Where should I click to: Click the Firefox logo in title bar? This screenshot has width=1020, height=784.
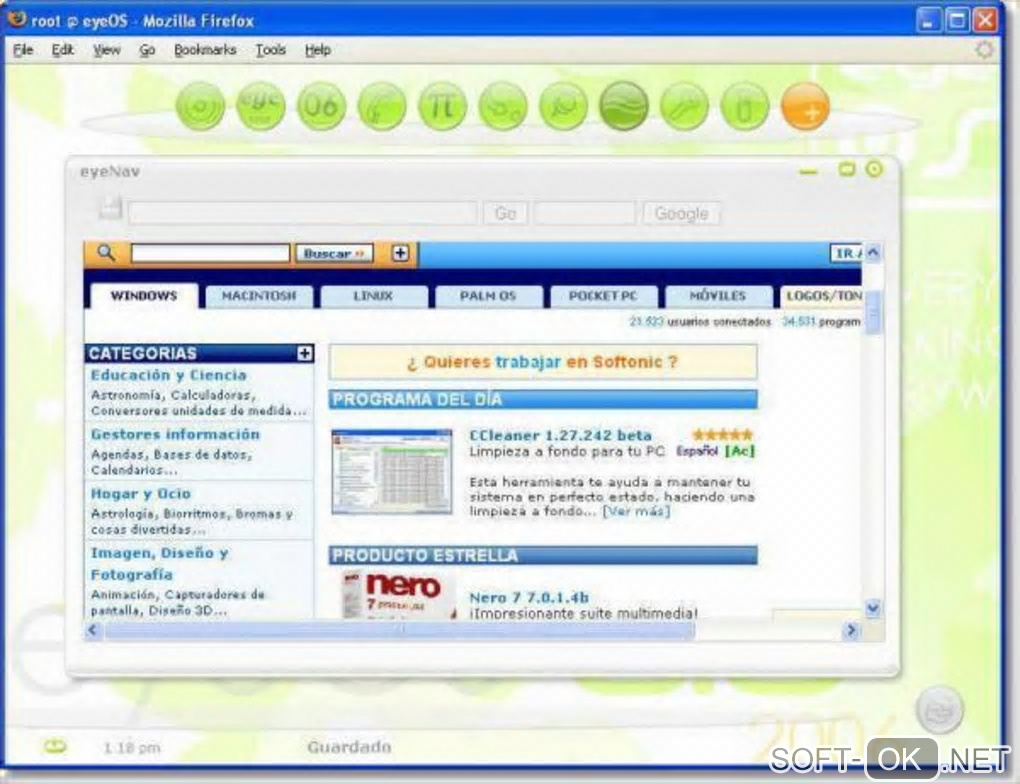point(16,20)
